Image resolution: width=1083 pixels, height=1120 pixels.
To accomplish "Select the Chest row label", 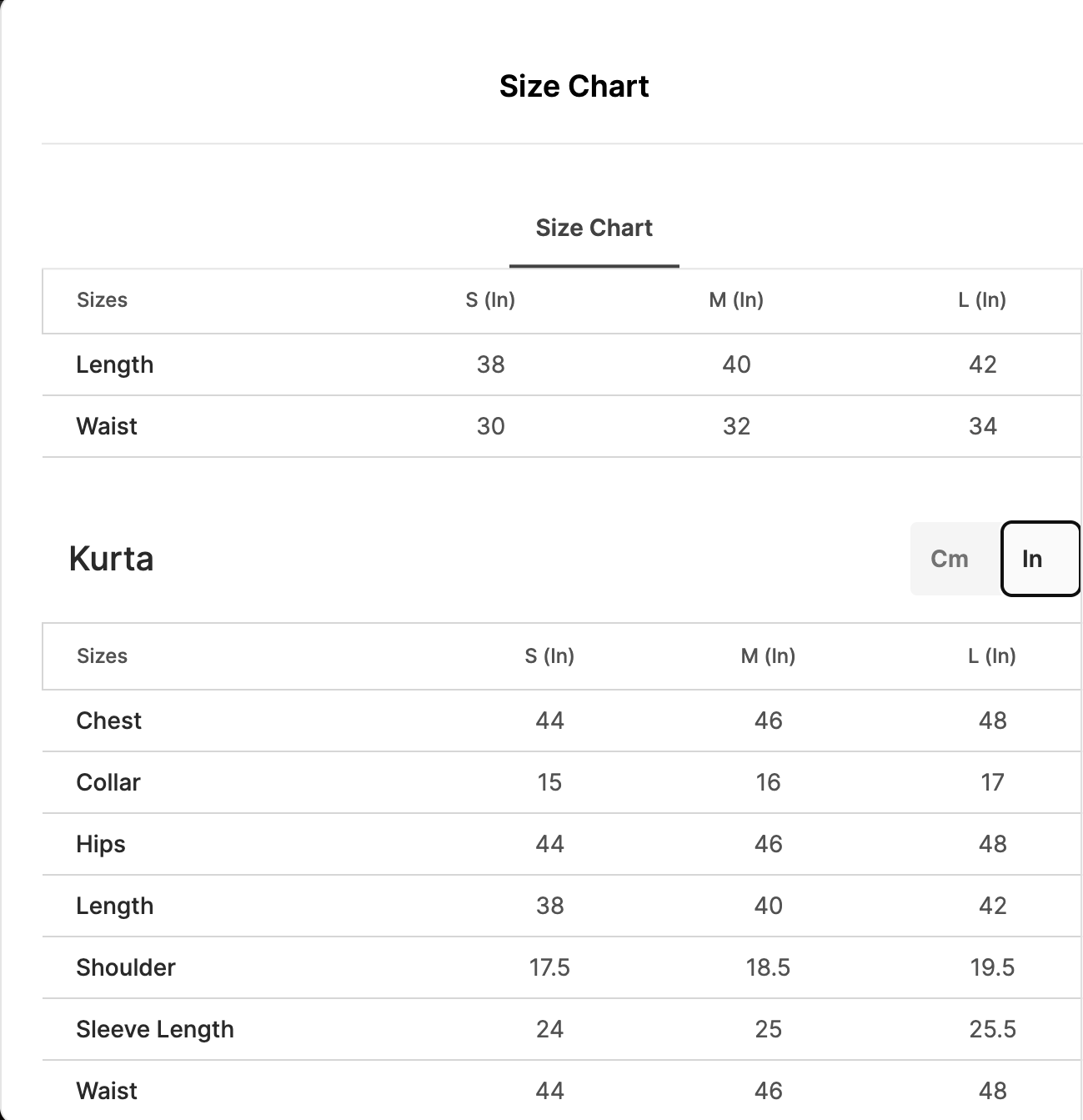I will click(108, 721).
